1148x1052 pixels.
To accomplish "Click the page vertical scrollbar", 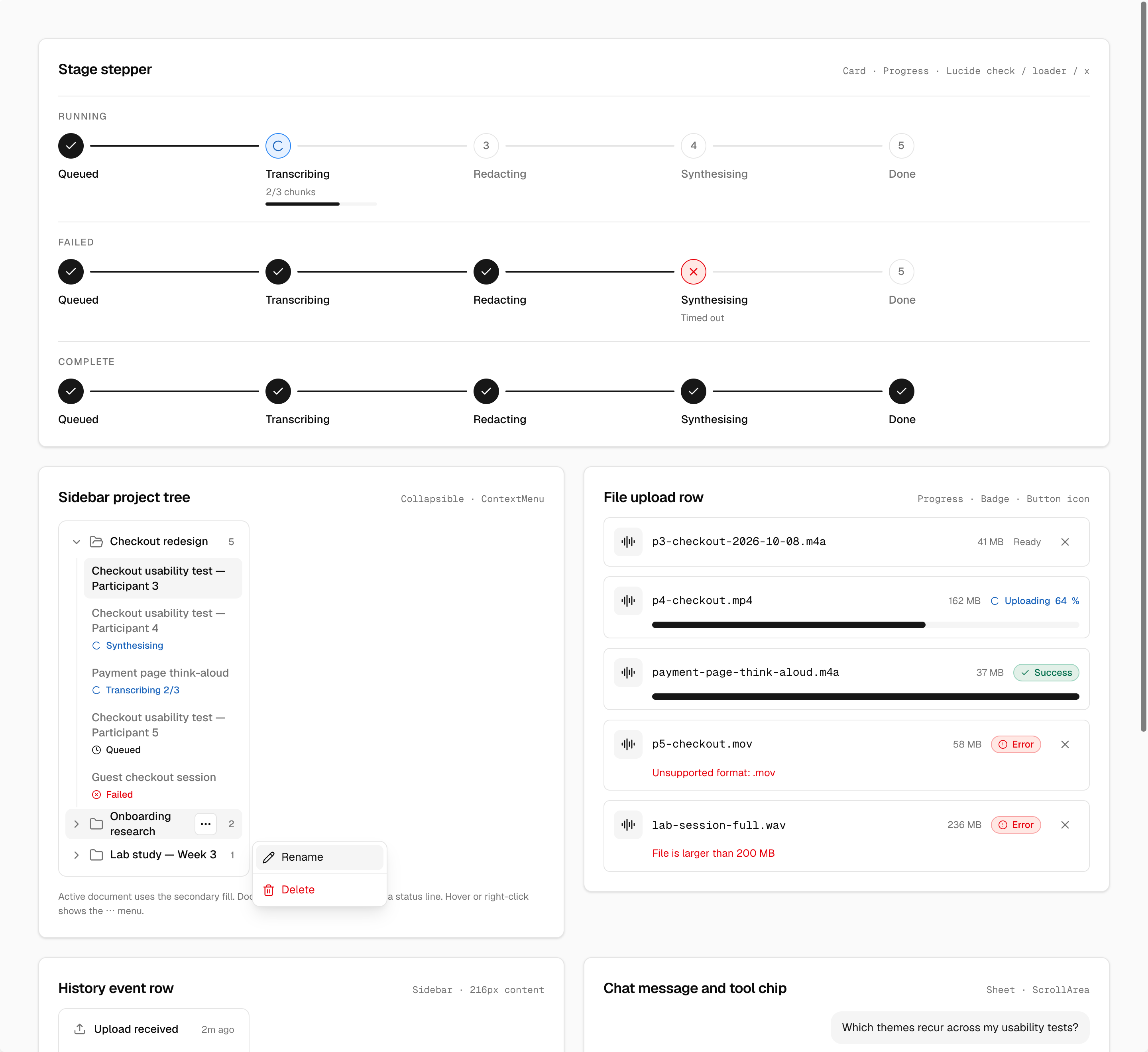I will tap(1143, 367).
